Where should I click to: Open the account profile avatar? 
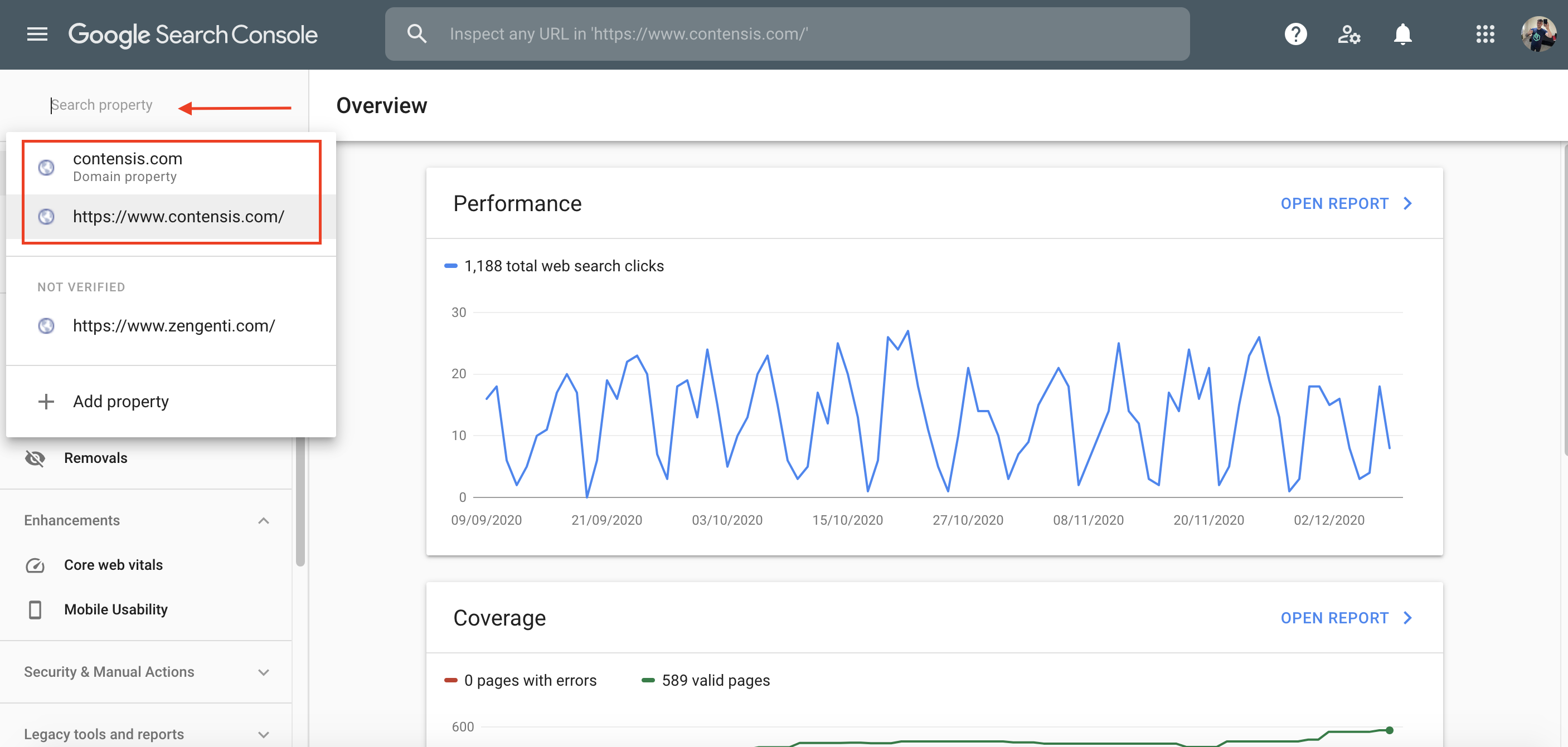pos(1539,34)
